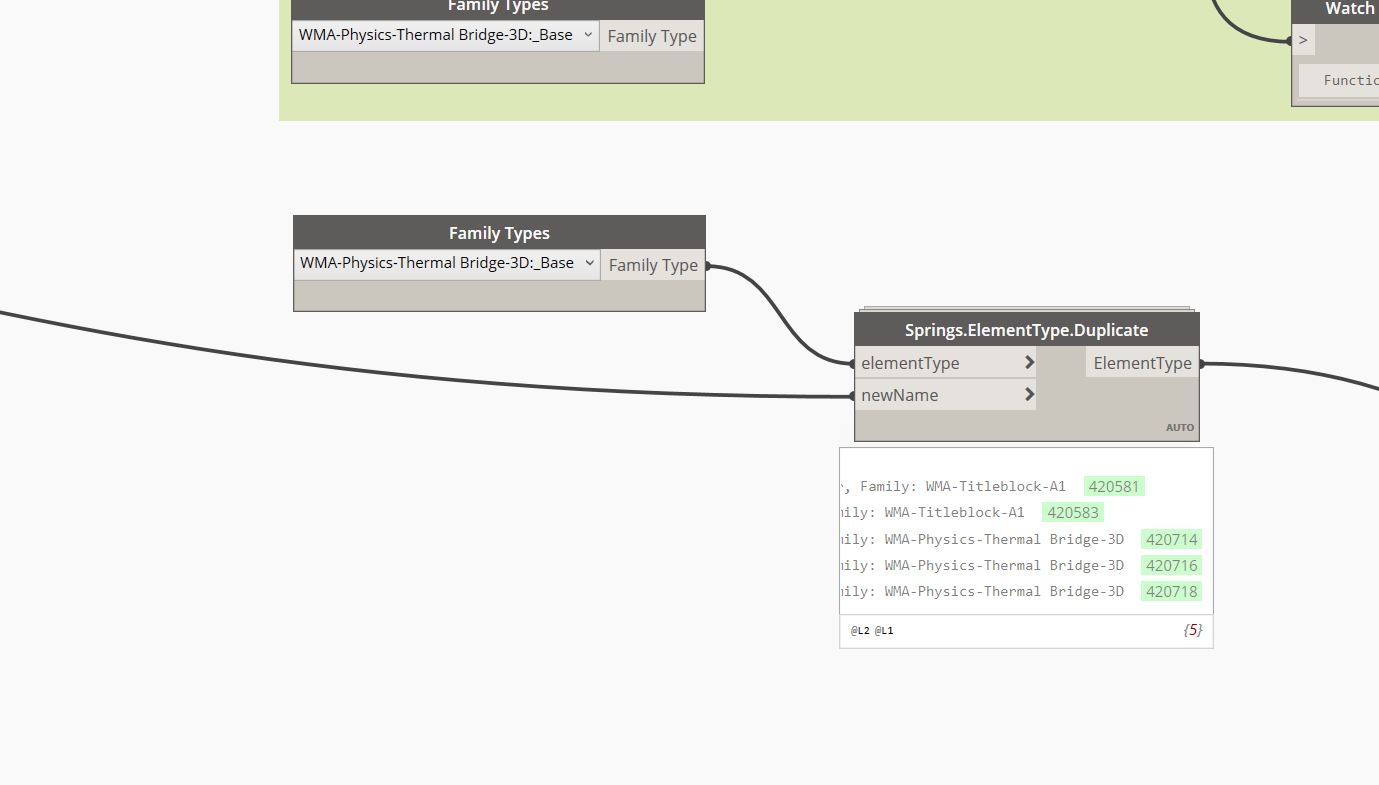Select the Springs.ElementType.Duplicate node header
Image resolution: width=1379 pixels, height=785 pixels.
1026,329
